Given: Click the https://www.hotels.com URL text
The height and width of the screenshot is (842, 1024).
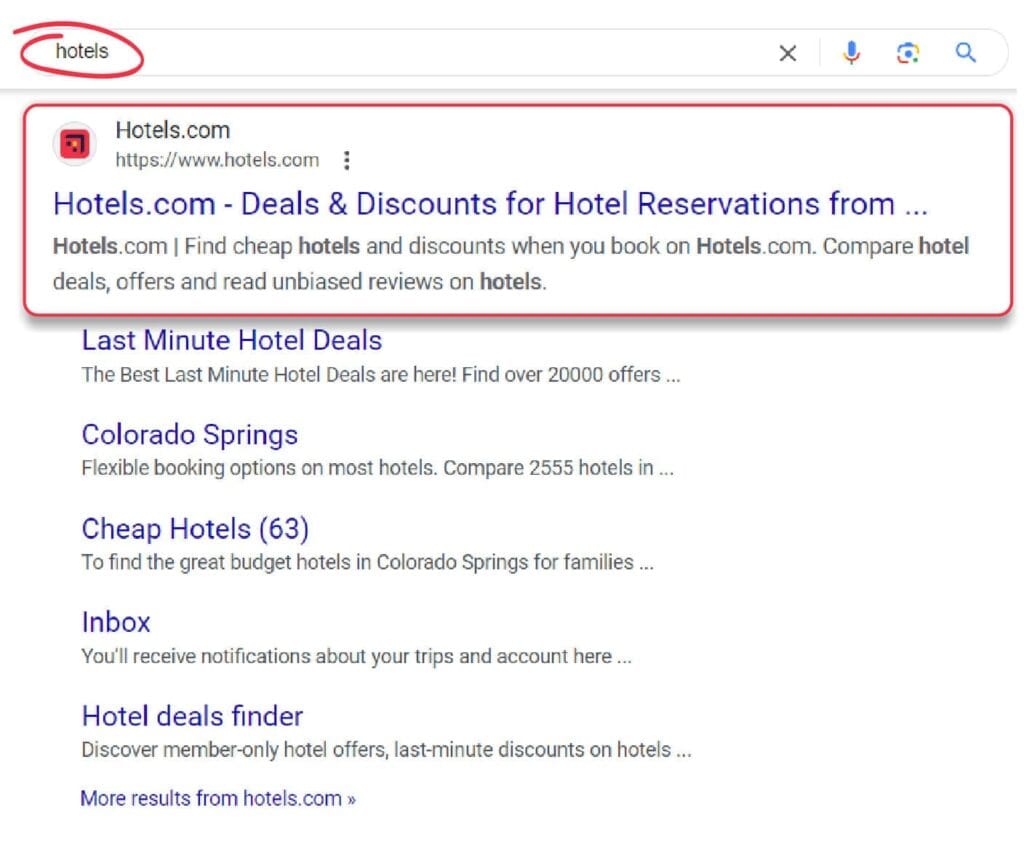Looking at the screenshot, I should point(217,160).
